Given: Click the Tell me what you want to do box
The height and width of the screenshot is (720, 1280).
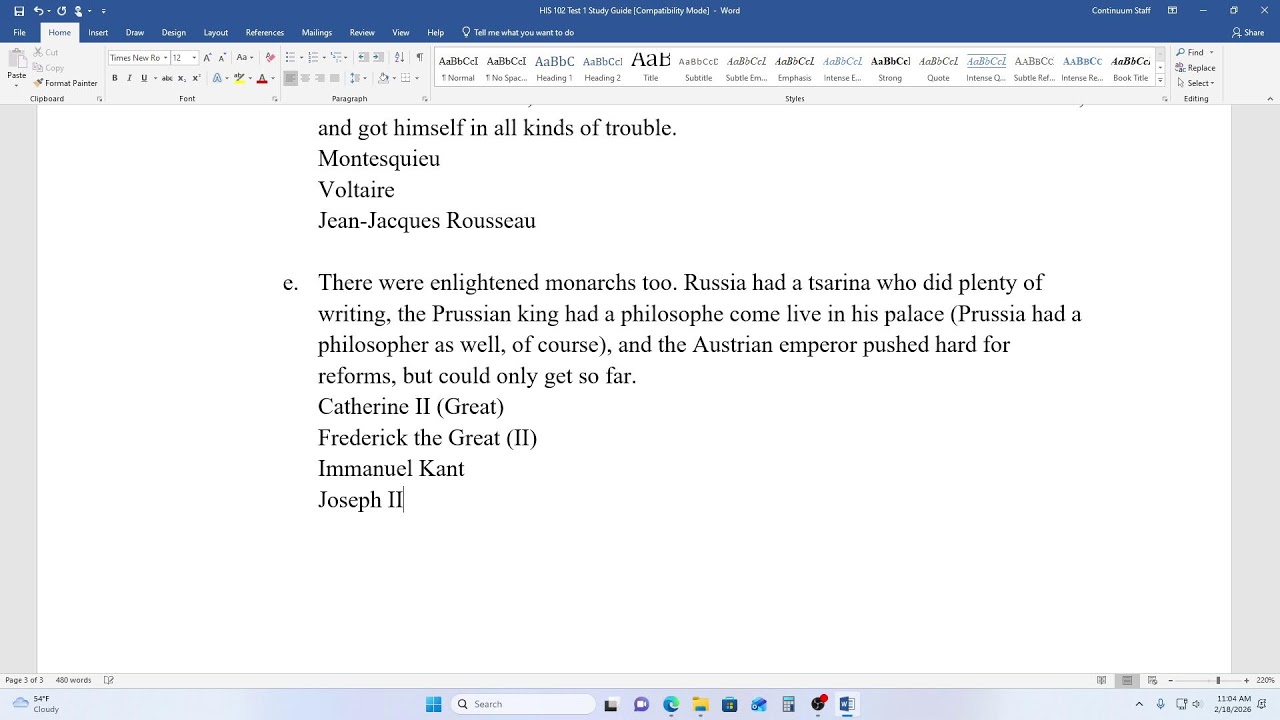Looking at the screenshot, I should 518,32.
